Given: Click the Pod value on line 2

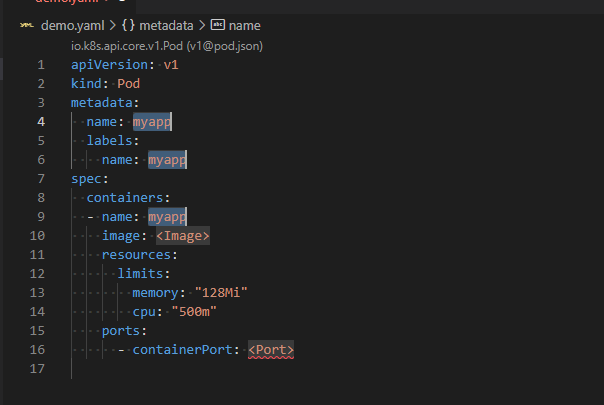Looking at the screenshot, I should tap(129, 84).
